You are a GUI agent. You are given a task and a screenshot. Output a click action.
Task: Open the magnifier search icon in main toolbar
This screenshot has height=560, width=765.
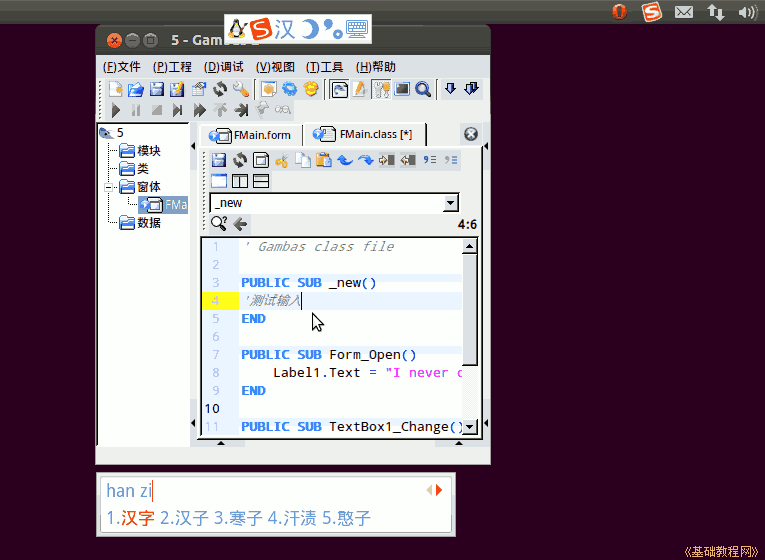click(x=423, y=89)
